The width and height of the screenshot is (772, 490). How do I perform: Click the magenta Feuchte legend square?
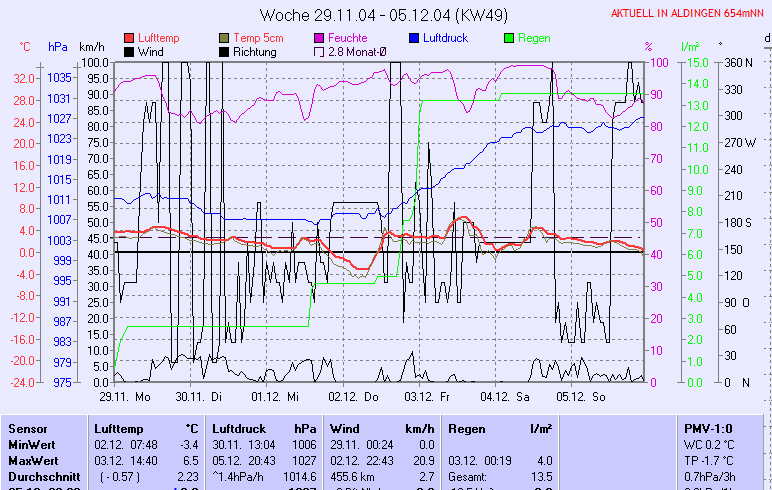pos(320,38)
